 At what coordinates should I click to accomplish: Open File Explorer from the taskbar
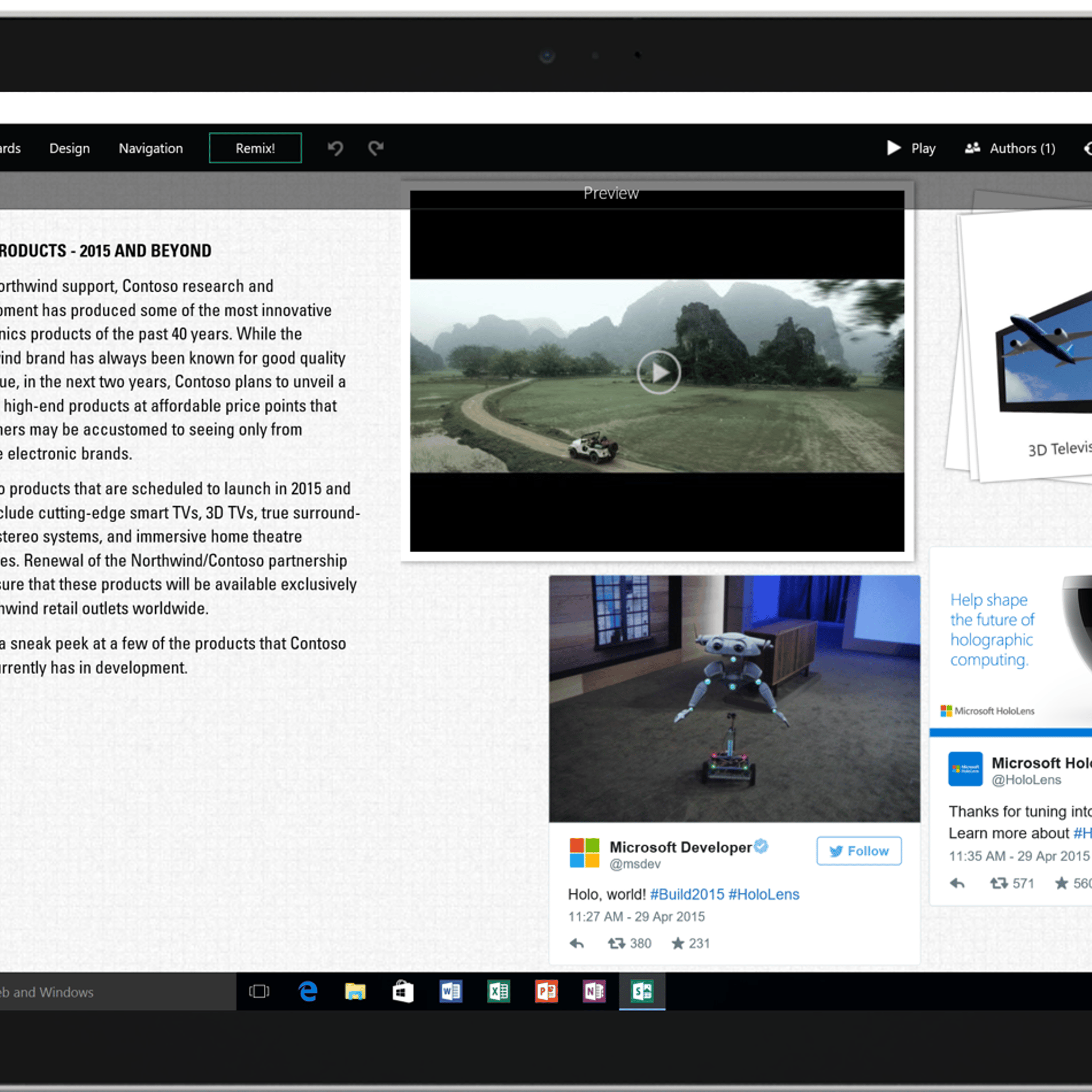point(355,992)
